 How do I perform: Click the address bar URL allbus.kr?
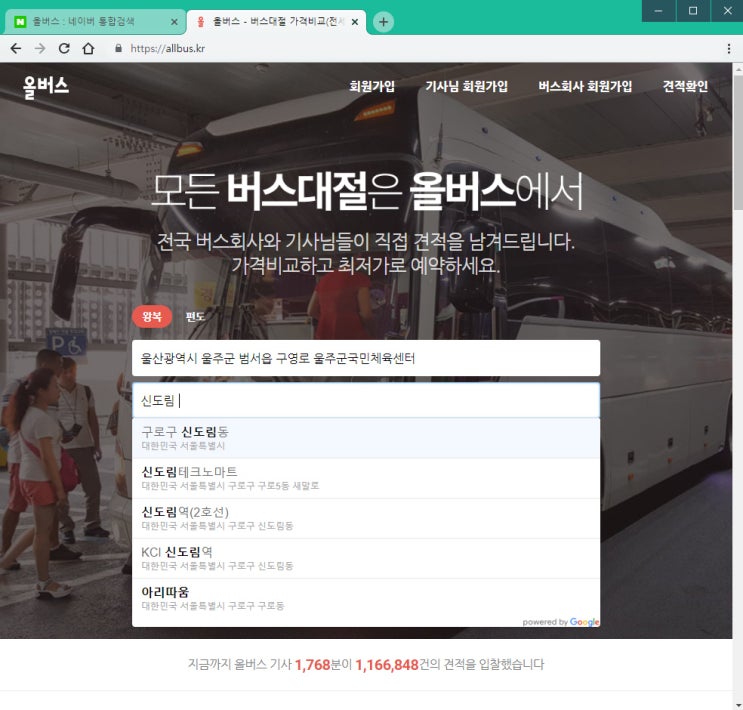[x=167, y=48]
